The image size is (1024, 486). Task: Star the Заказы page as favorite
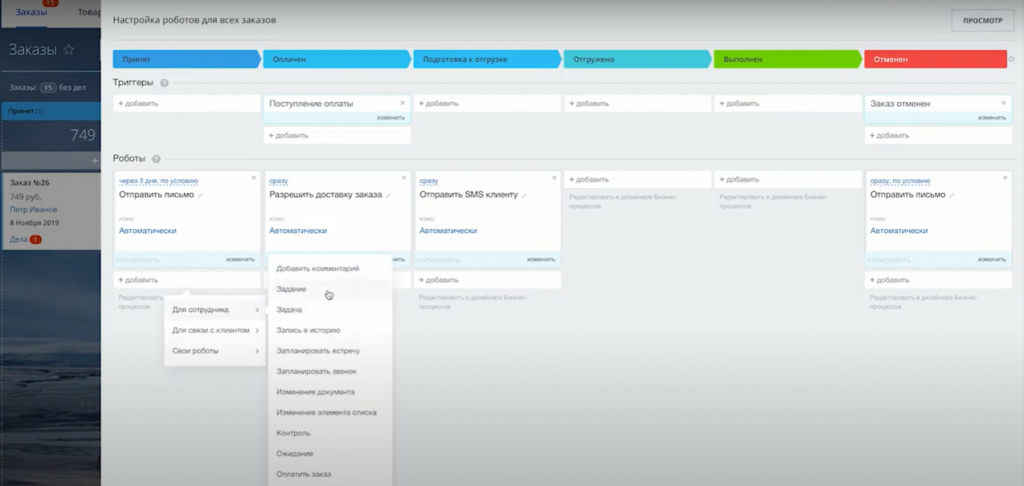69,50
